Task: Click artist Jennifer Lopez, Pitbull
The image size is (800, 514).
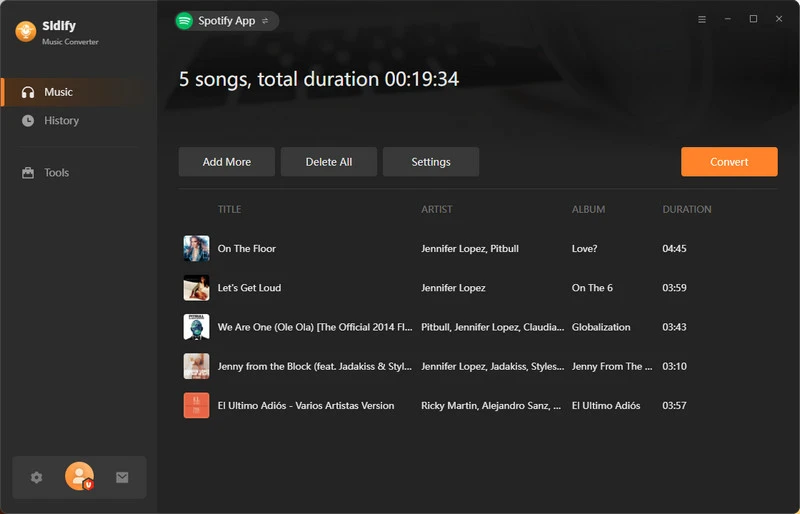Action: pos(469,249)
